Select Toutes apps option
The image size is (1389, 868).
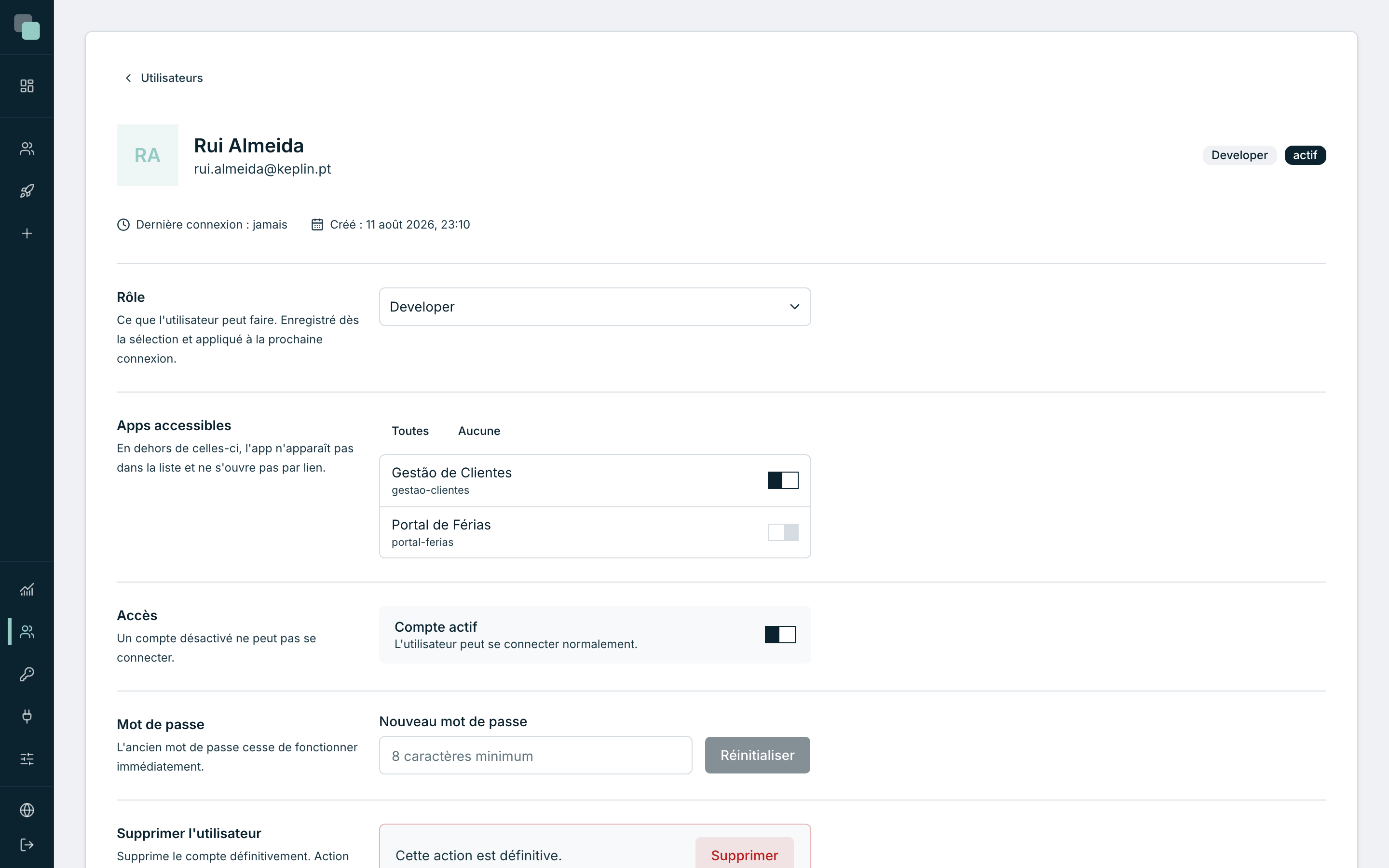(410, 431)
